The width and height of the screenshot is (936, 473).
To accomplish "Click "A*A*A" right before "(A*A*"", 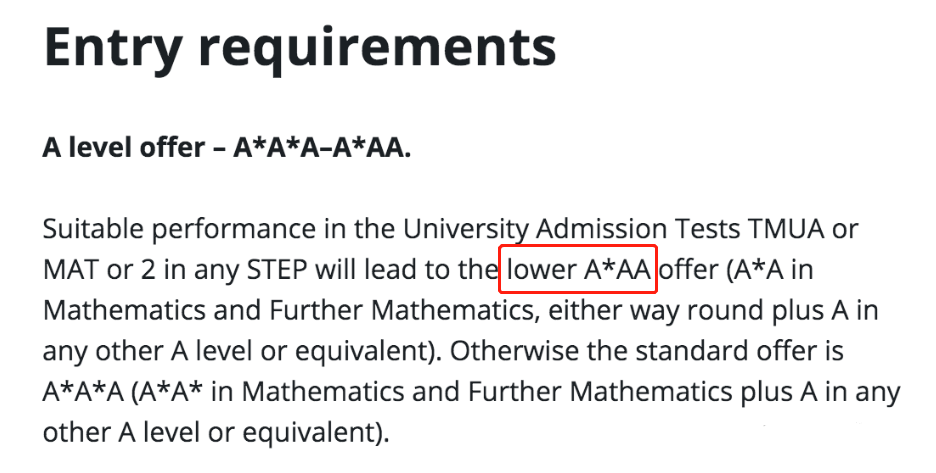I will [x=84, y=392].
